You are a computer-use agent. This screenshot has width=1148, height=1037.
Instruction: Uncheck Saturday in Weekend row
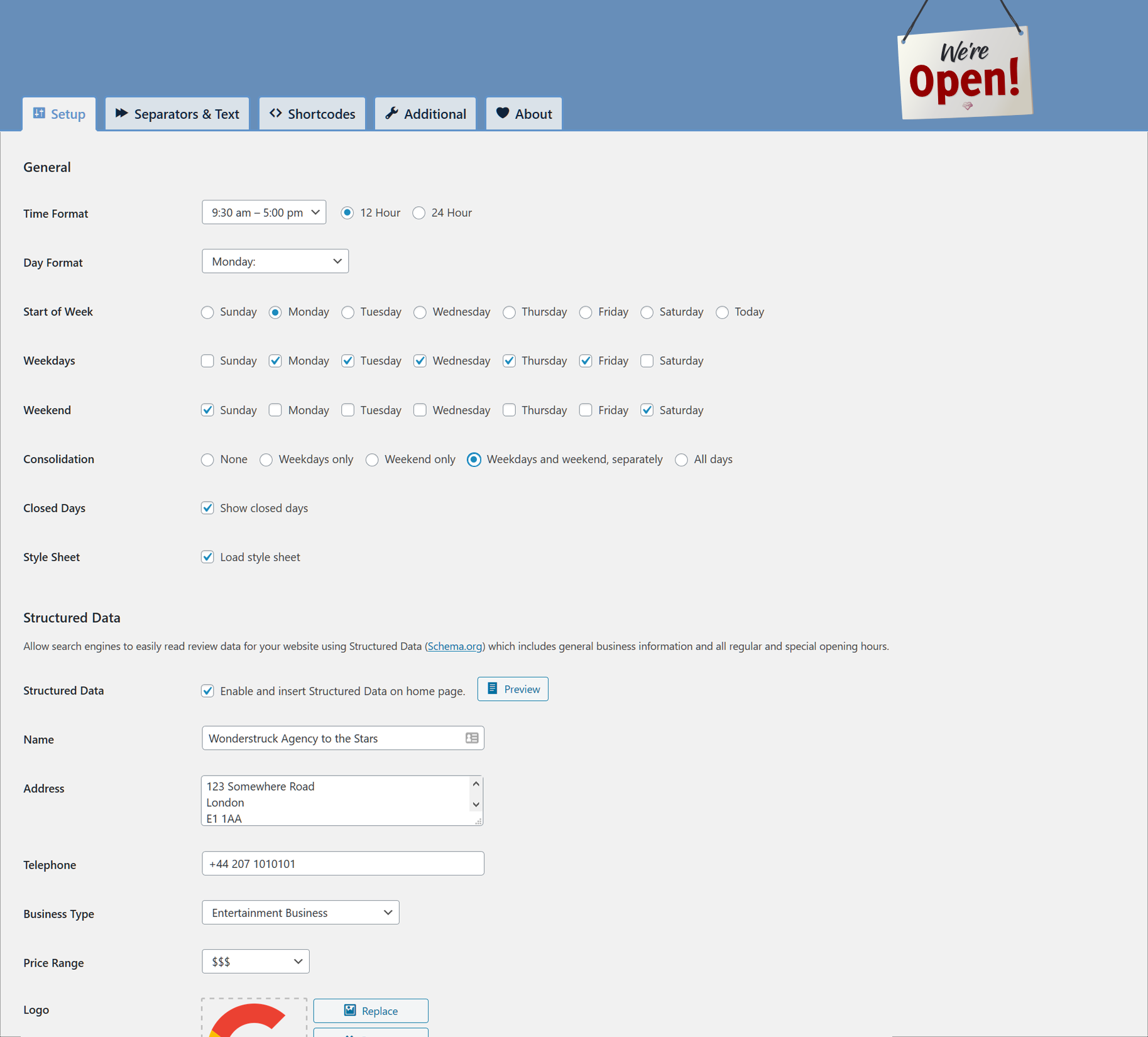click(x=647, y=410)
